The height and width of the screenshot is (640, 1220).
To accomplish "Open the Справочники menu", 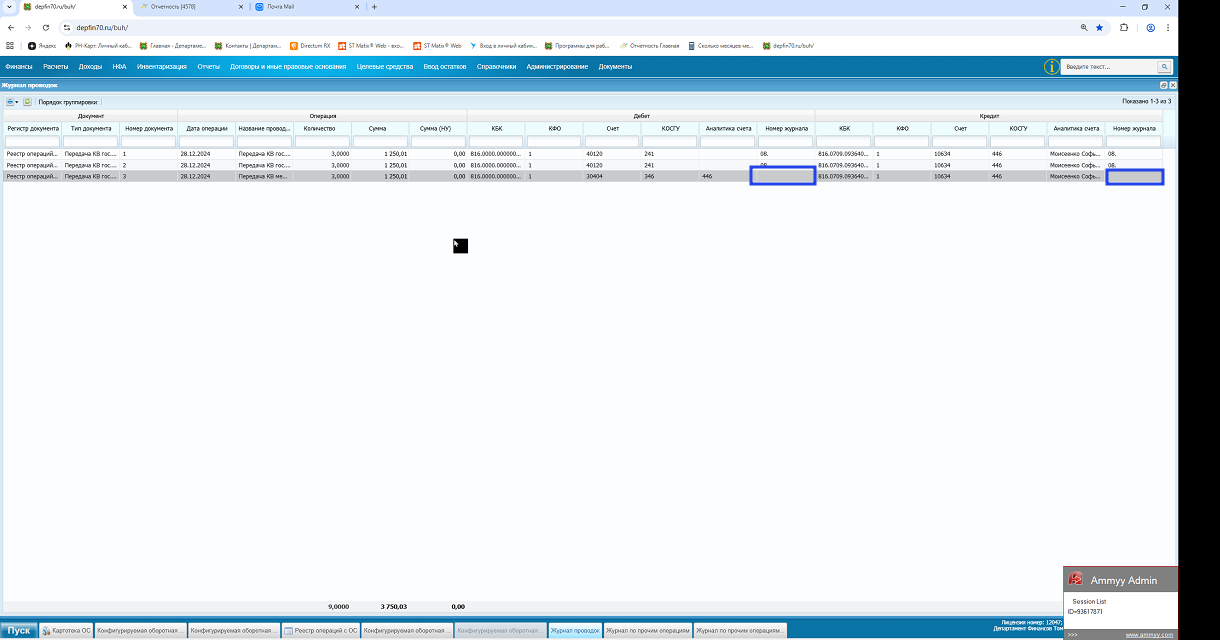I will [x=496, y=67].
